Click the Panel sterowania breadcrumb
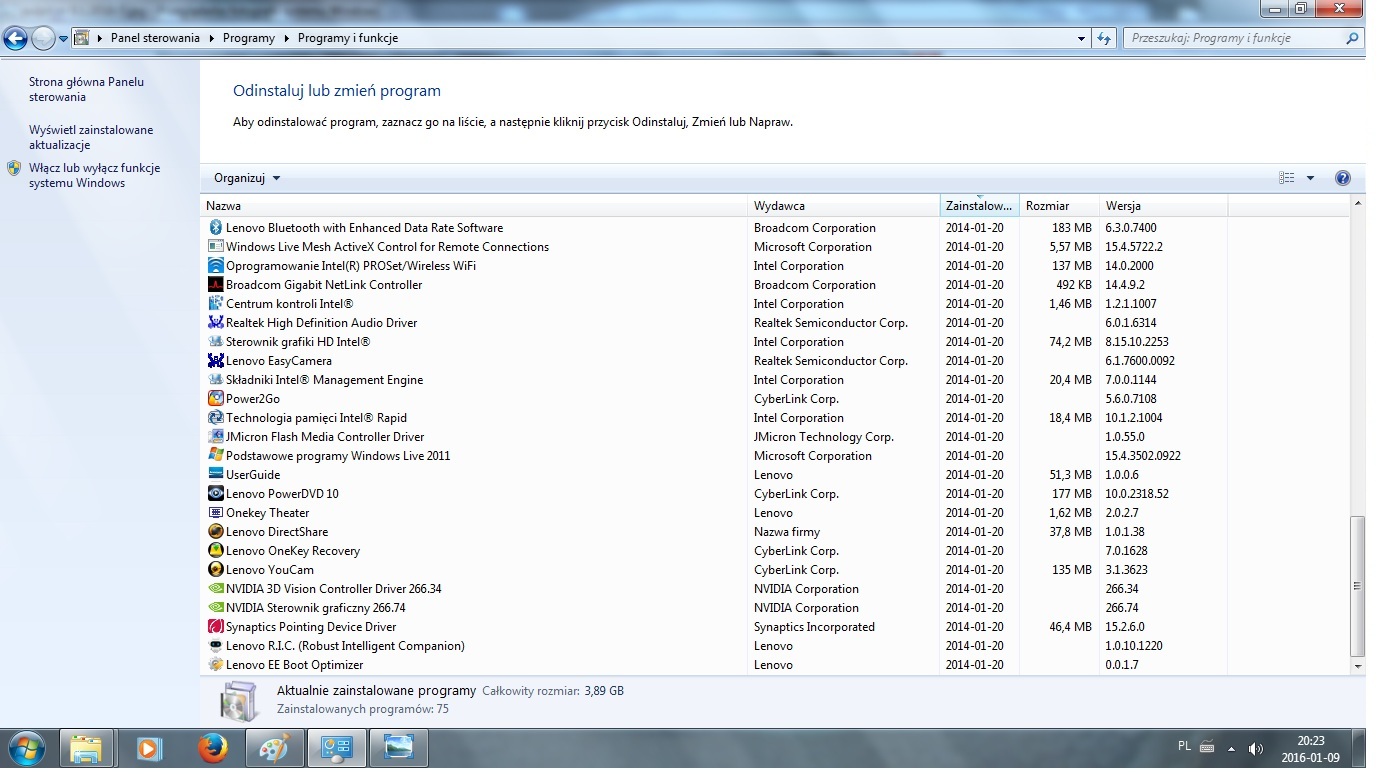The image size is (1380, 780). 155,38
